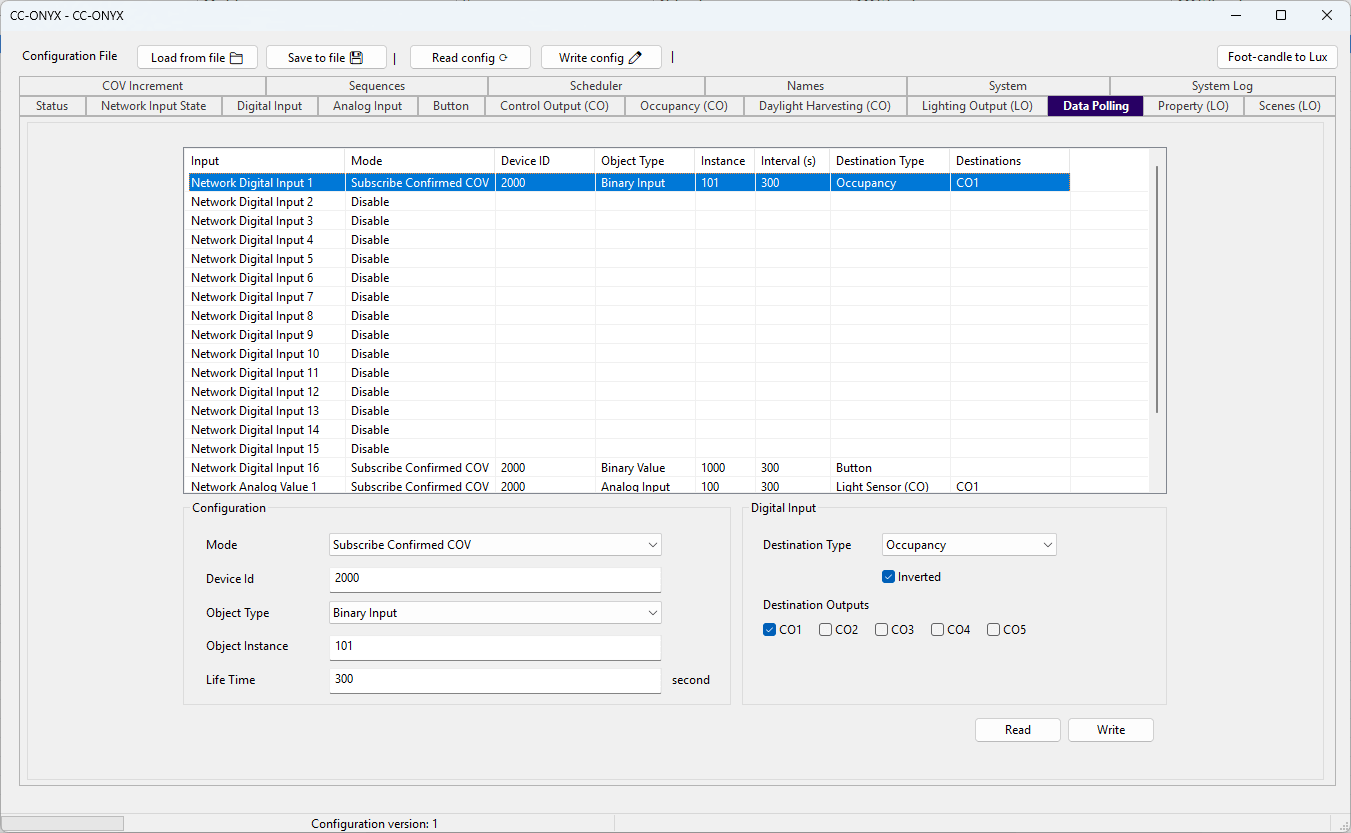This screenshot has width=1351, height=833.
Task: Click Light Sensor (CO) cell
Action: click(x=890, y=486)
